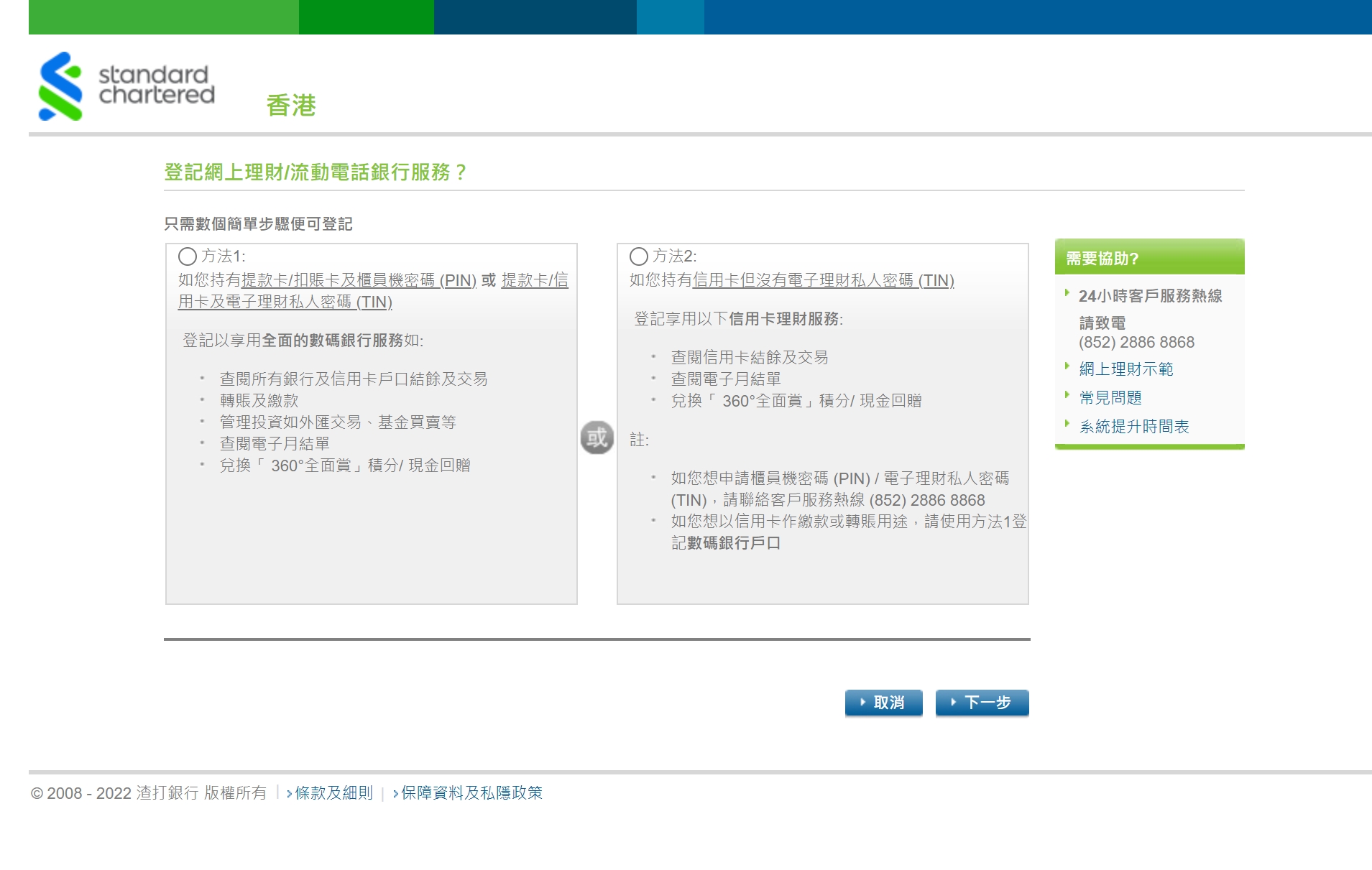Screen dimensions: 1372x870
Task: Click the Standard Chartered logo
Action: 126,86
